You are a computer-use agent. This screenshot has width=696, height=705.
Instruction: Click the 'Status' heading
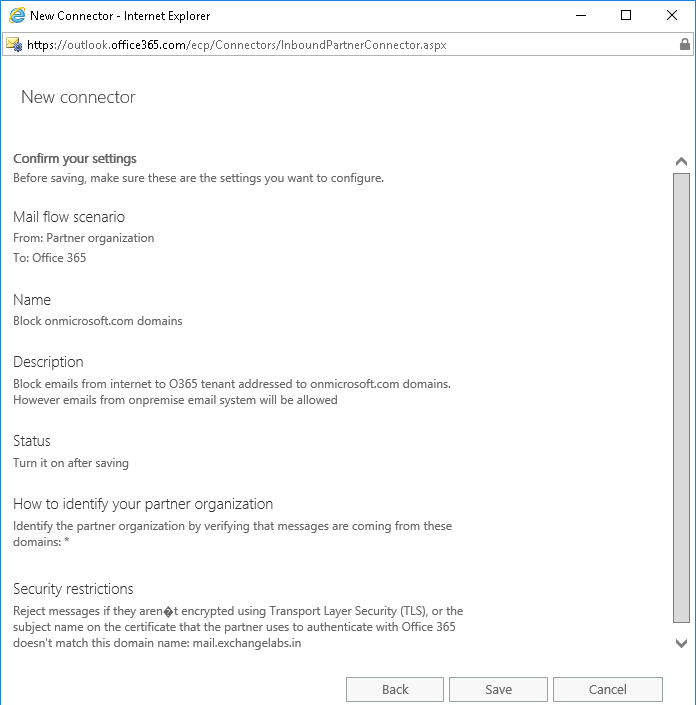pyautogui.click(x=31, y=441)
